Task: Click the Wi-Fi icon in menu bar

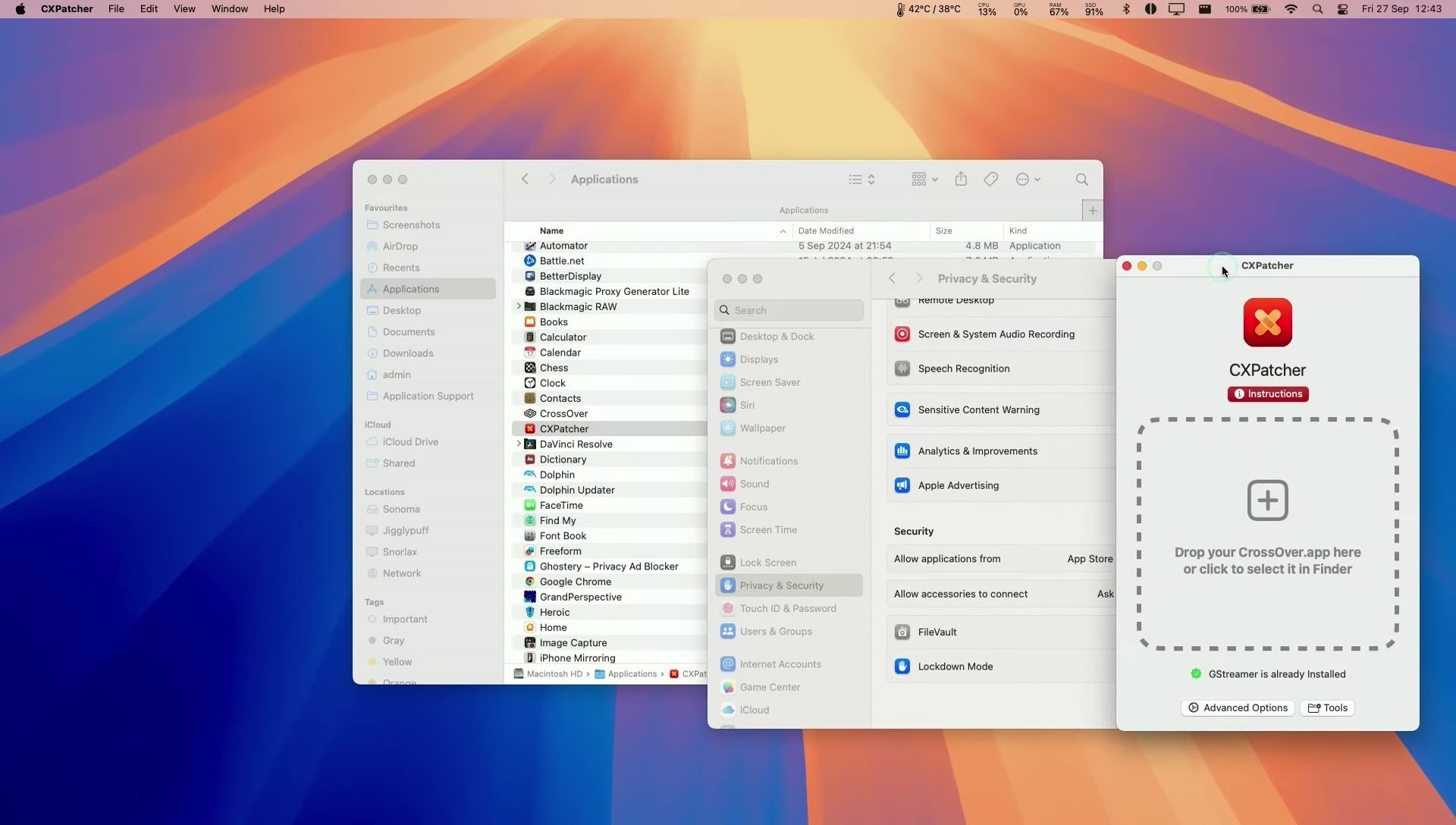Action: coord(1291,9)
